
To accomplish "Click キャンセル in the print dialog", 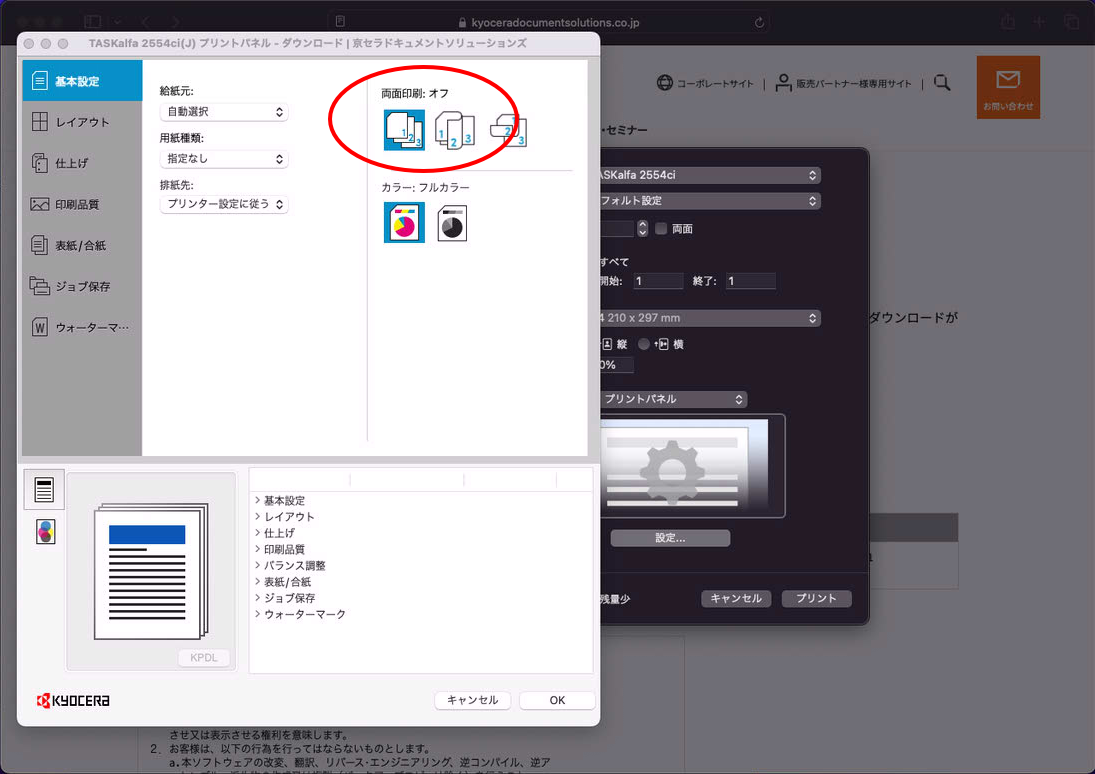I will 736,599.
